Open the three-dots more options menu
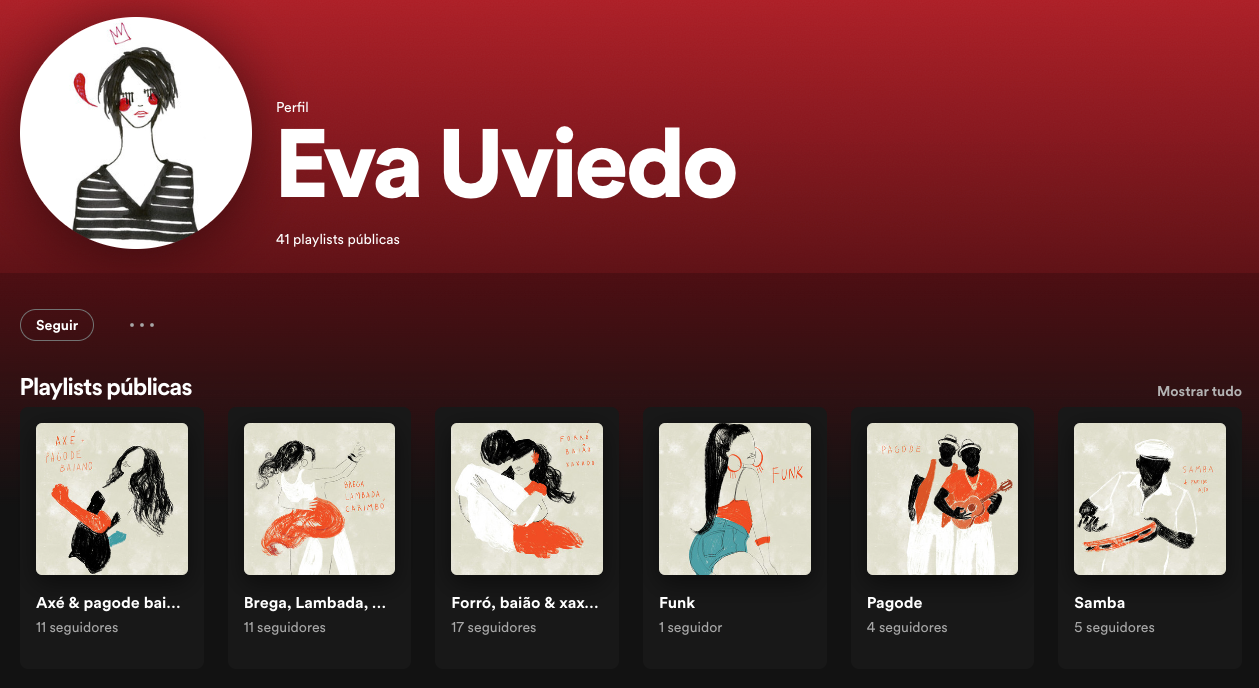Viewport: 1259px width, 688px height. pyautogui.click(x=142, y=325)
